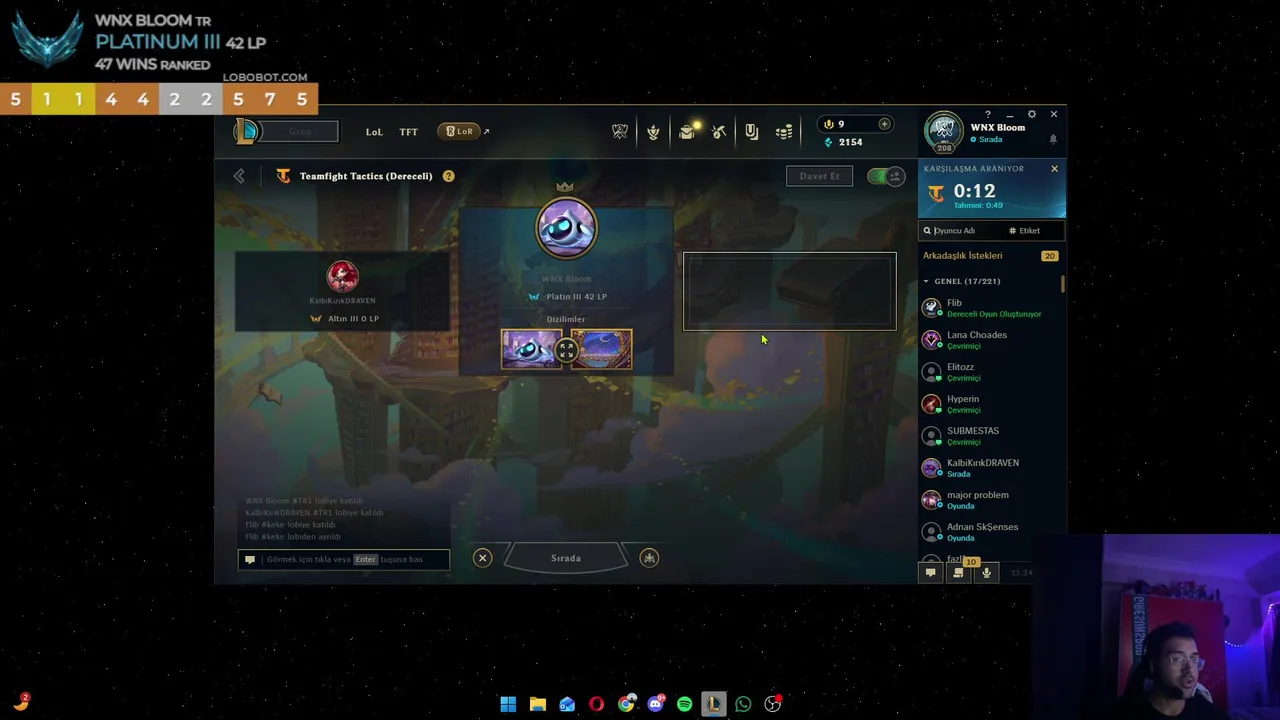Close the Karşılaşma Aranıyor queue panel
Viewport: 1280px width, 720px height.
point(1054,168)
